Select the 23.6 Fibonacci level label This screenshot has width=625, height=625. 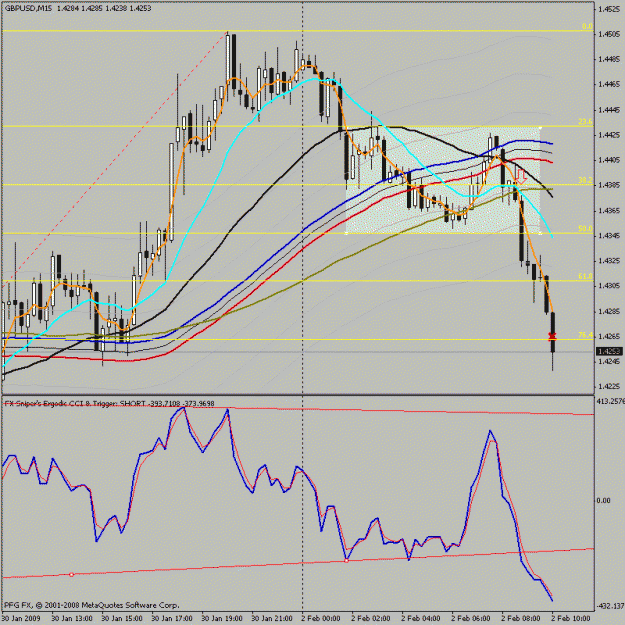pos(586,122)
